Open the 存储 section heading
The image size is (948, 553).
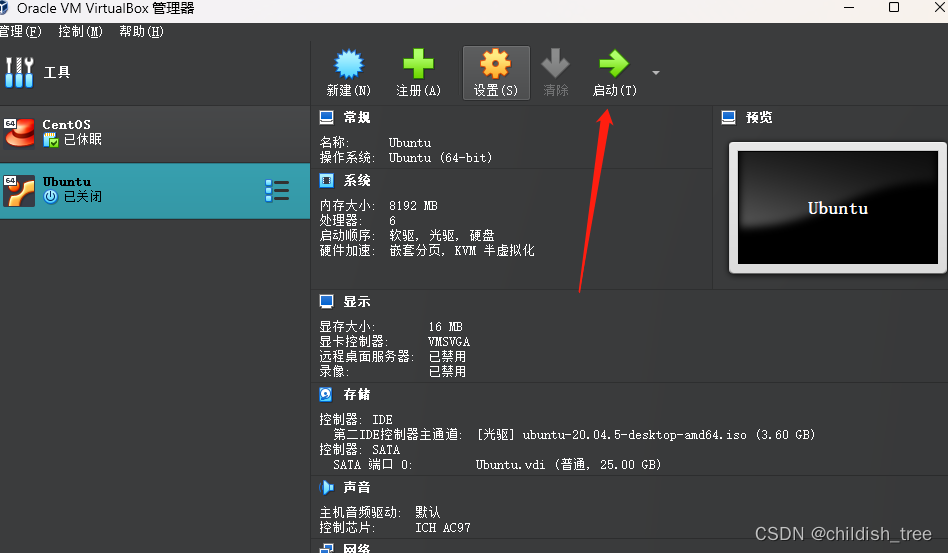pyautogui.click(x=357, y=395)
